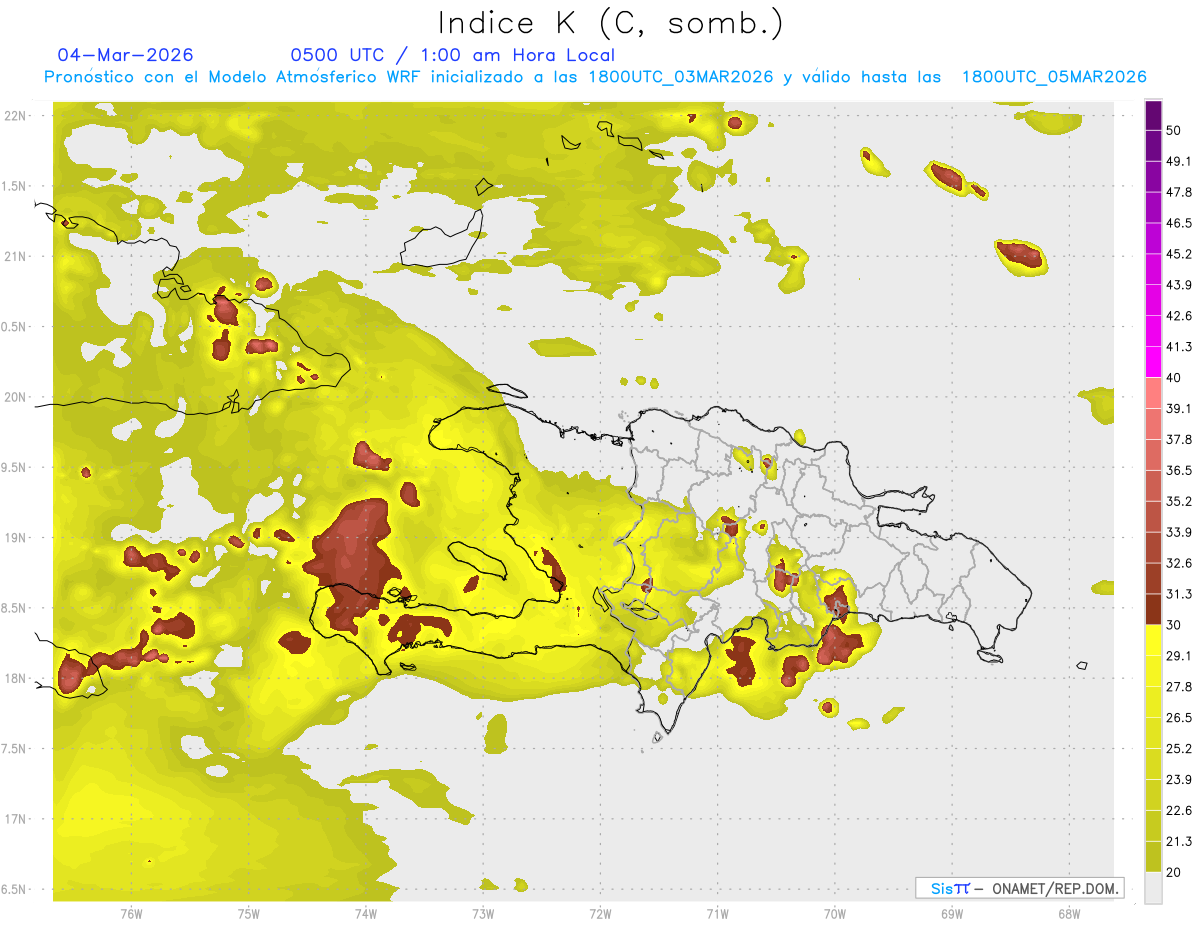This screenshot has width=1200, height=927.
Task: Click the '73W' longitude label
Action: (x=483, y=913)
